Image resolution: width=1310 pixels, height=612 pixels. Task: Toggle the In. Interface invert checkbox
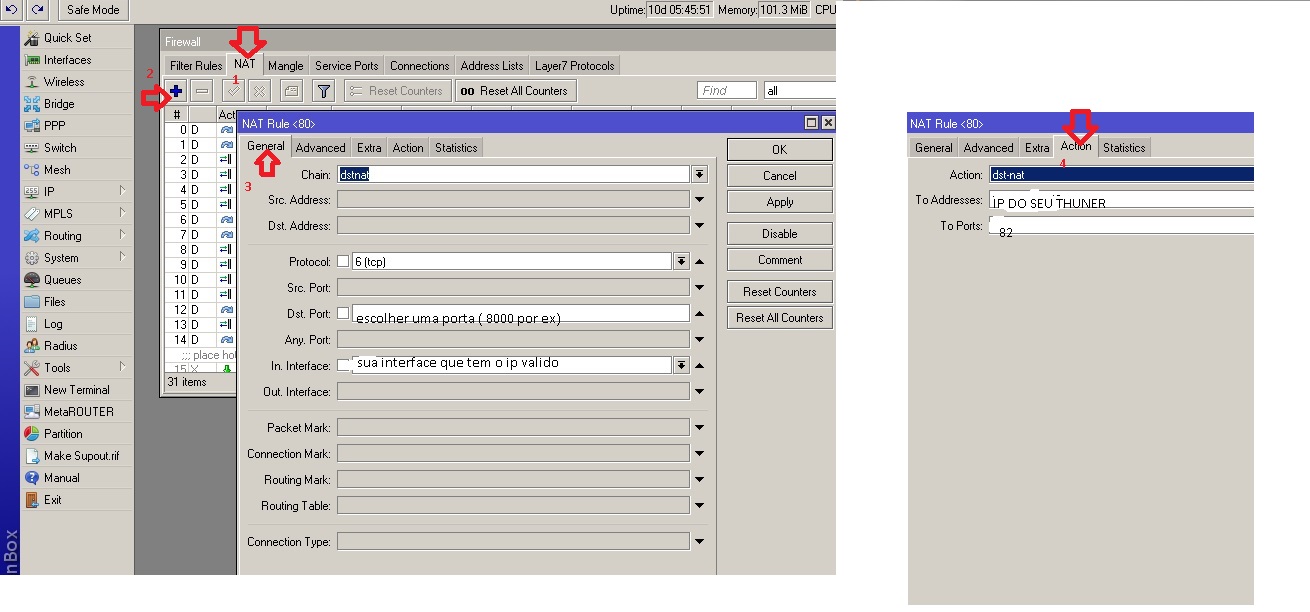(343, 365)
